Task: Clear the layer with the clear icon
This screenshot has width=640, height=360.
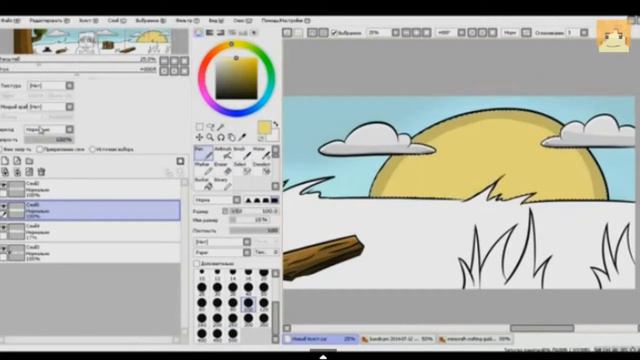Action: [29, 172]
